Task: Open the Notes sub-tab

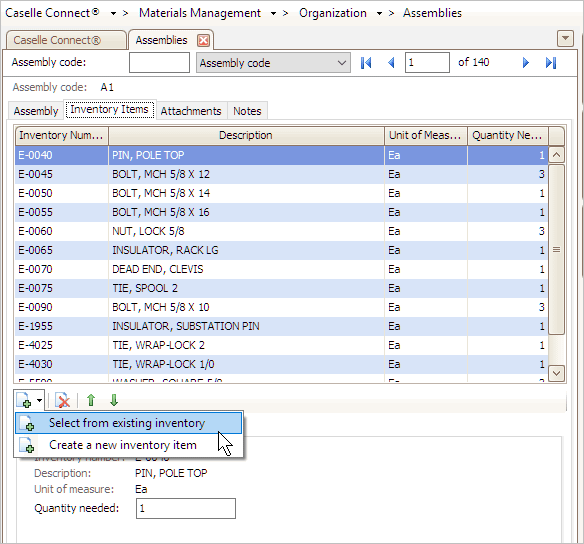Action: tap(247, 111)
